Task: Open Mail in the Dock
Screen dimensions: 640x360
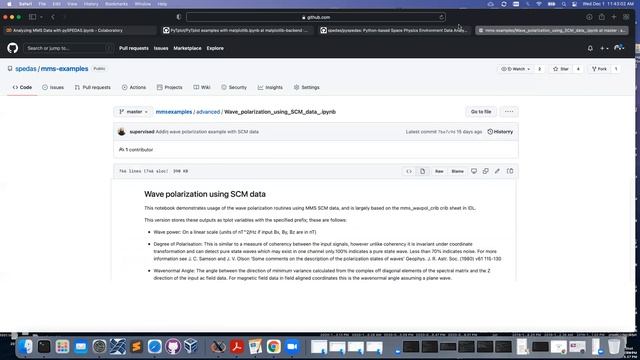Action: pos(81,347)
